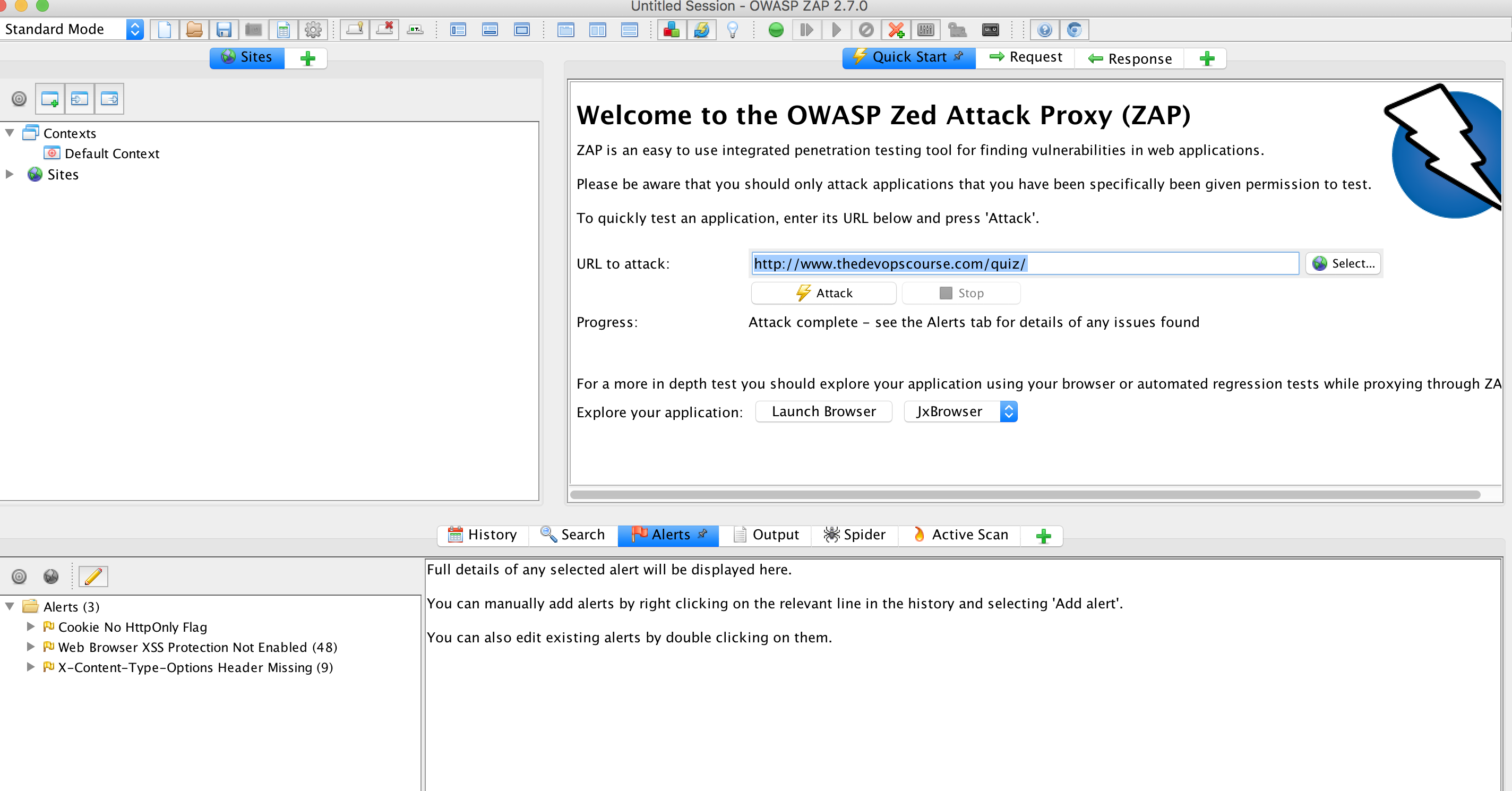Collapse the Alerts (3) folder
The height and width of the screenshot is (791, 1512).
(x=10, y=606)
